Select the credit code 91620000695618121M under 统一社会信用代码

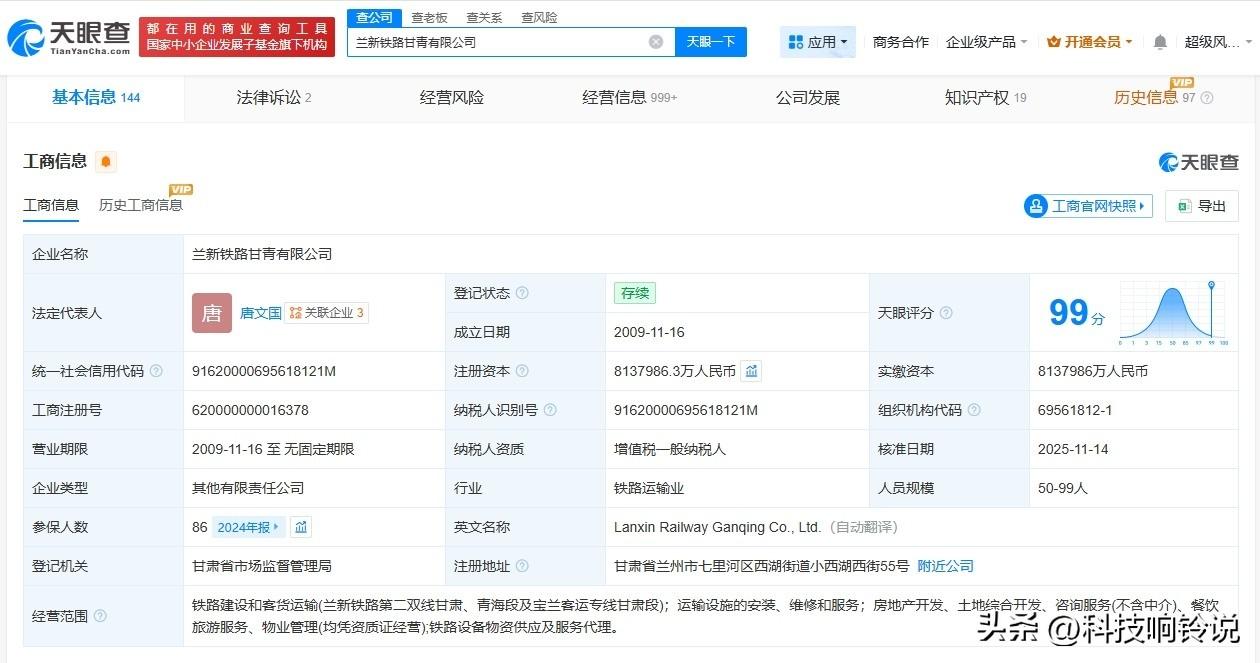(x=263, y=371)
